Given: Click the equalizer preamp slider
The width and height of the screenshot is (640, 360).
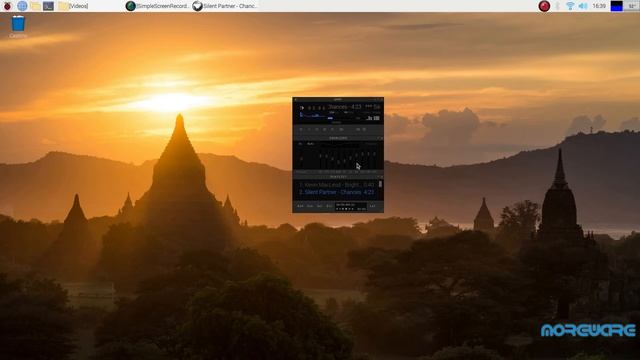Looking at the screenshot, I should [302, 159].
